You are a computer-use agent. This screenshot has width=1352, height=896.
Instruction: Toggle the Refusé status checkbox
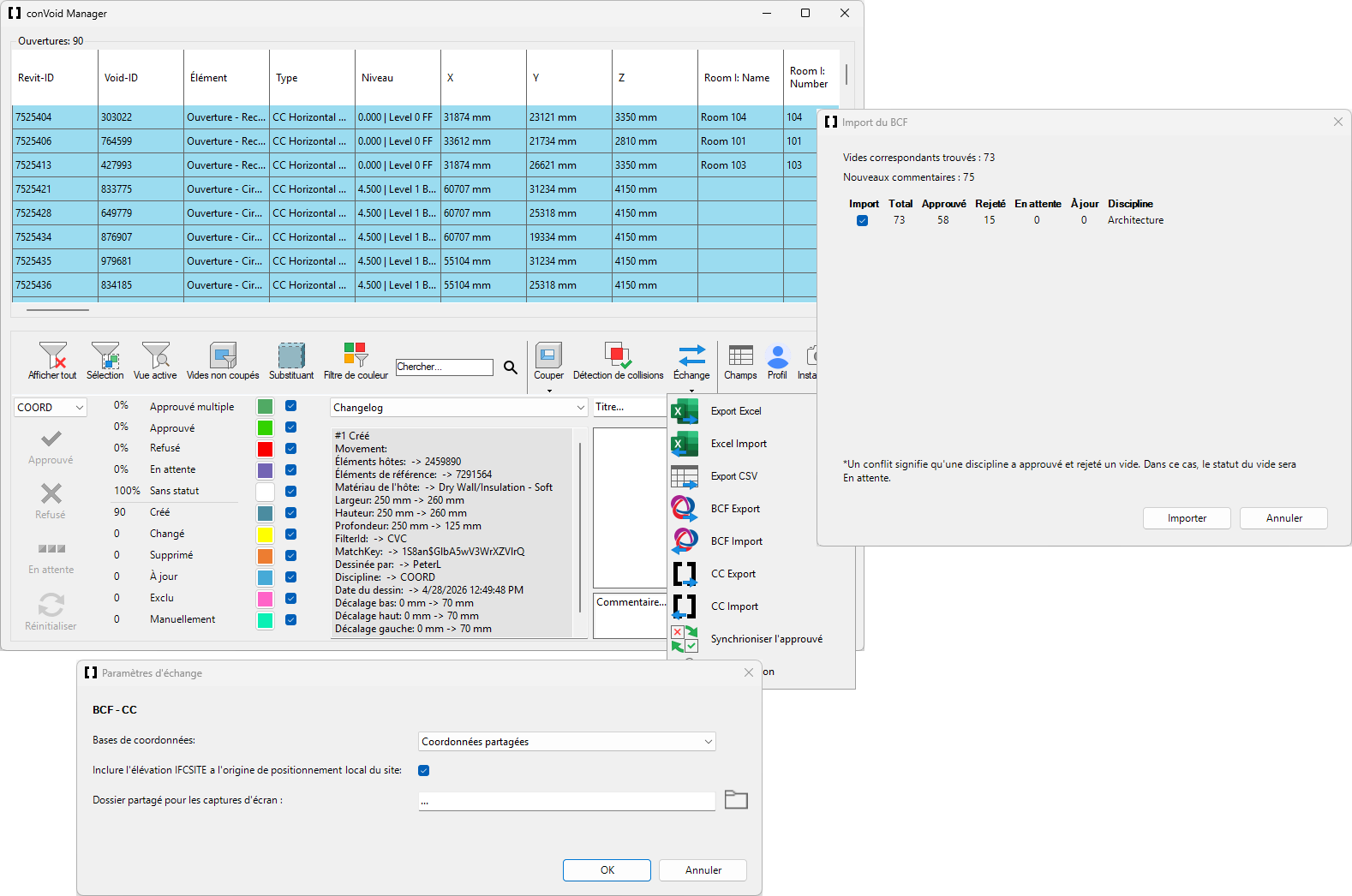point(291,448)
